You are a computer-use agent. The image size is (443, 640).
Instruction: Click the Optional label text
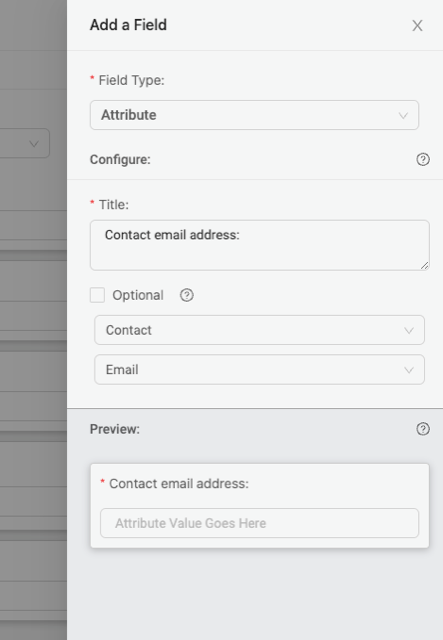click(x=138, y=295)
